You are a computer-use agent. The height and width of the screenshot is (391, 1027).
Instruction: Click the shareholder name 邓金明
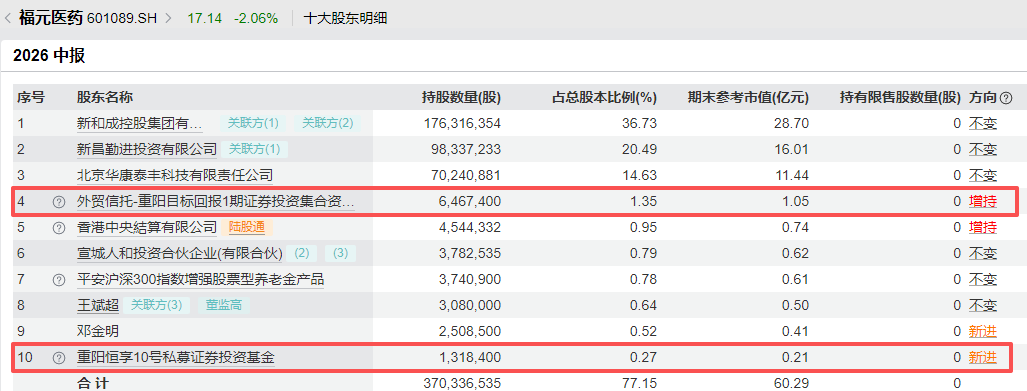98,332
